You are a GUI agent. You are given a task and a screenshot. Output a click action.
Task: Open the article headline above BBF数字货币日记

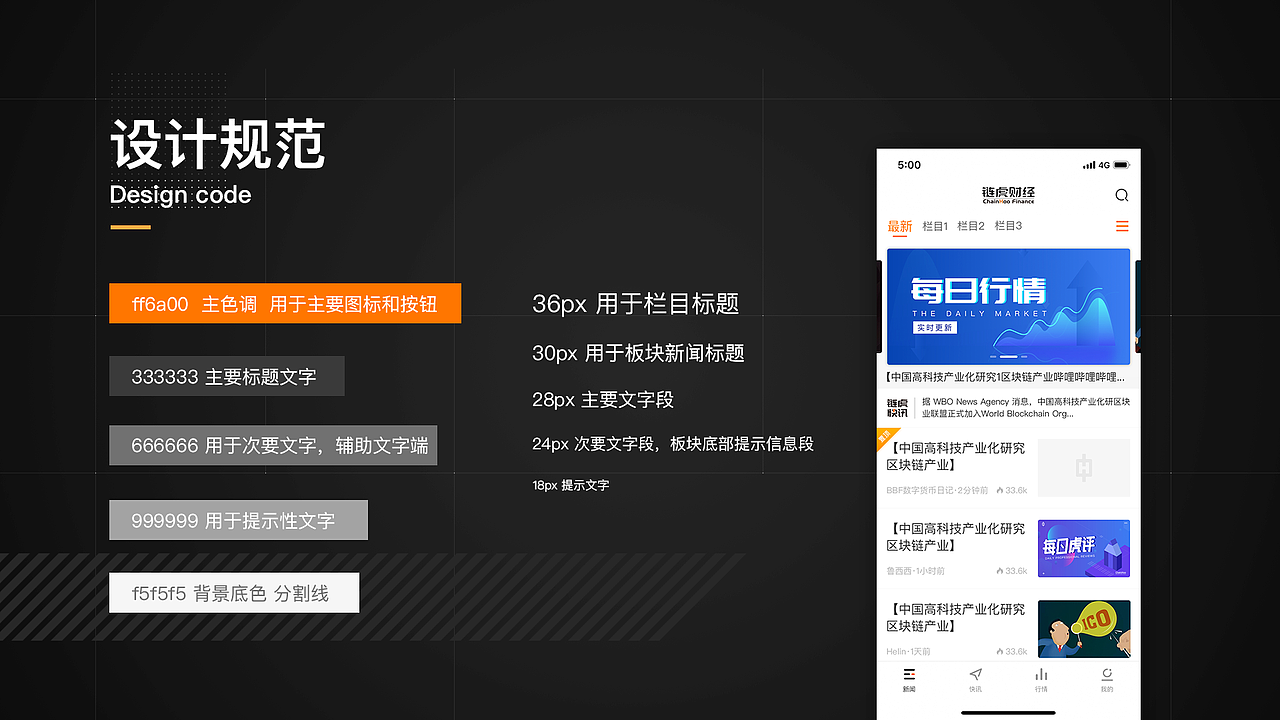[x=956, y=456]
